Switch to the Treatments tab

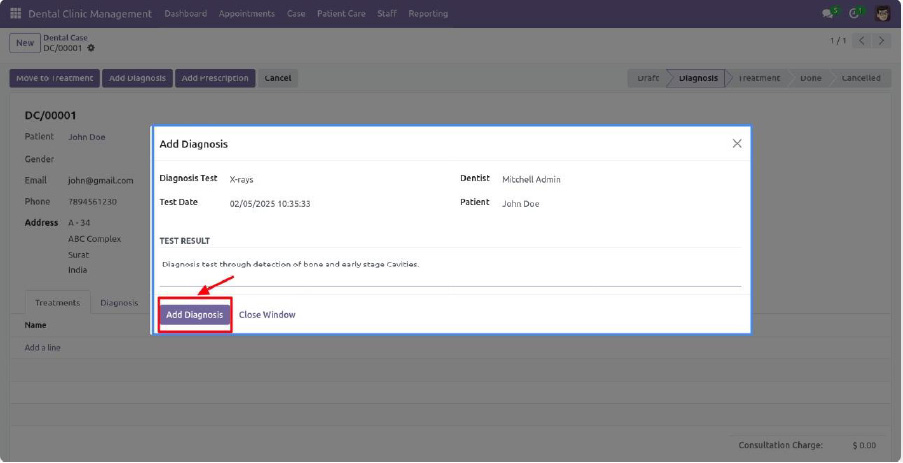(57, 303)
